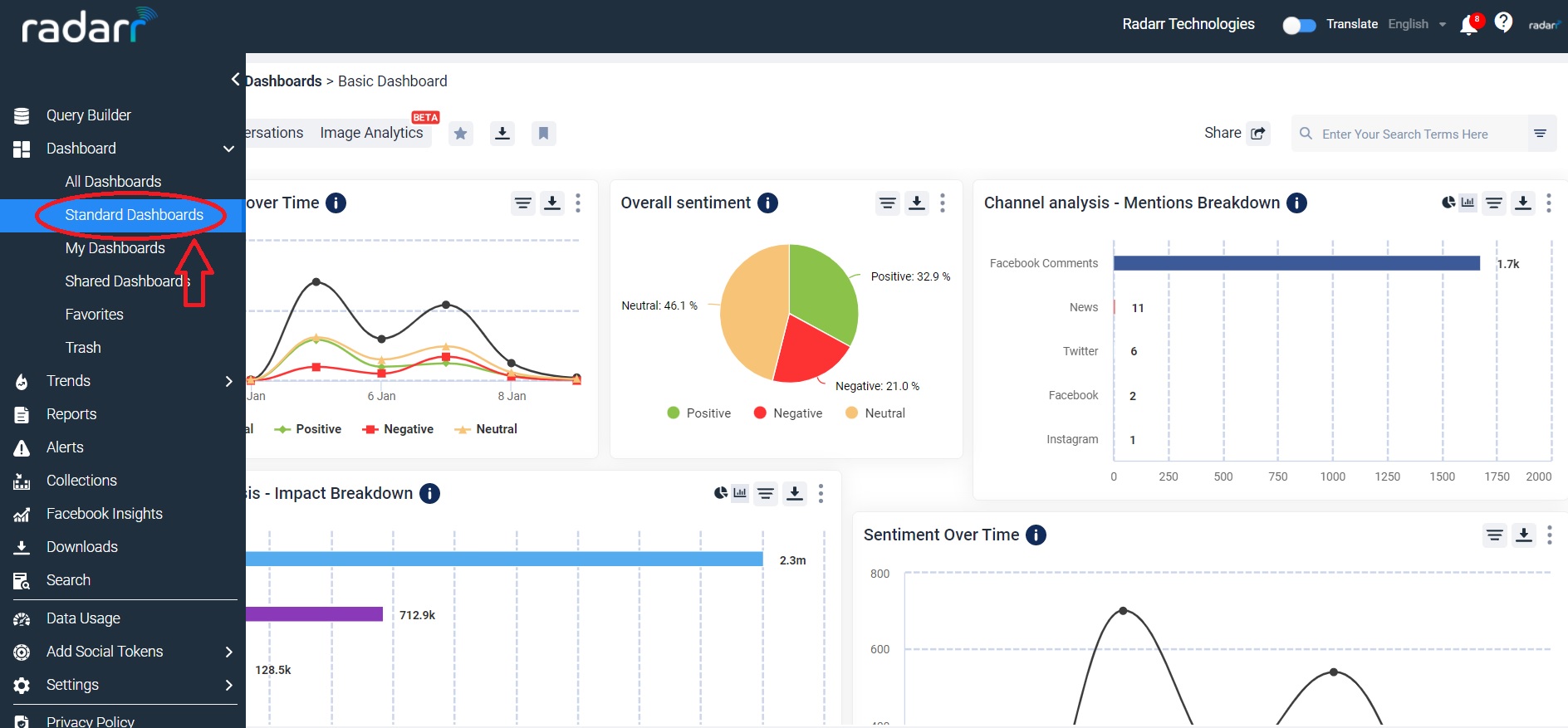Viewport: 1568px width, 728px height.
Task: Open My Dashboards
Action: coord(115,248)
